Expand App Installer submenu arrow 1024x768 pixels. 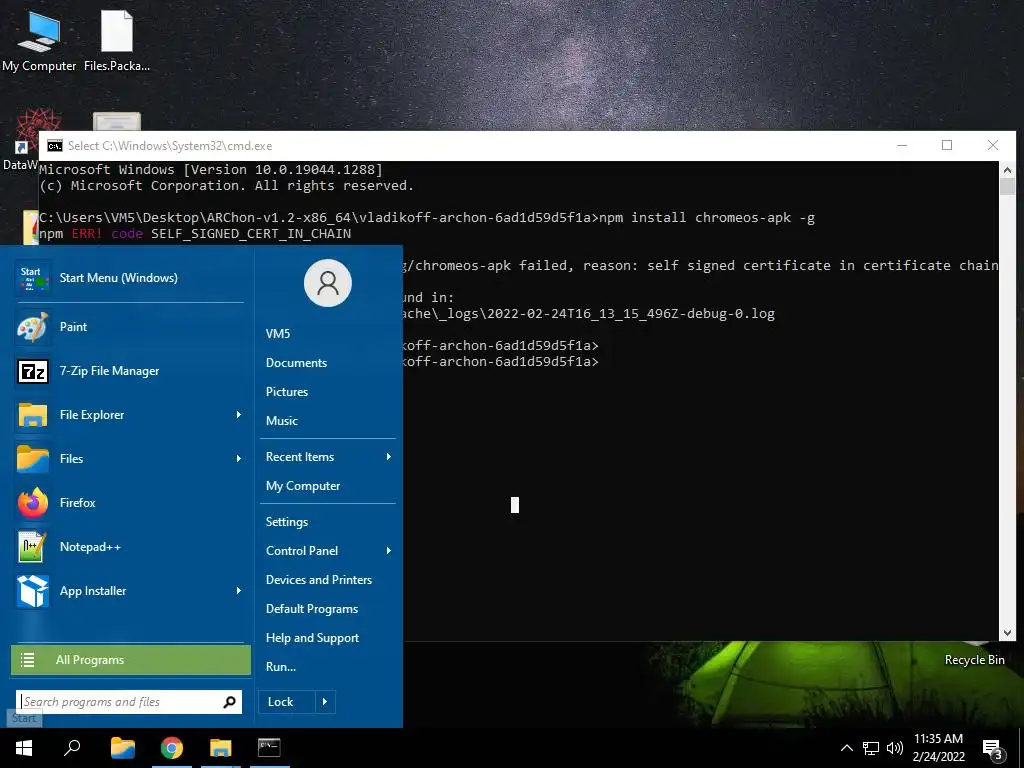point(238,591)
